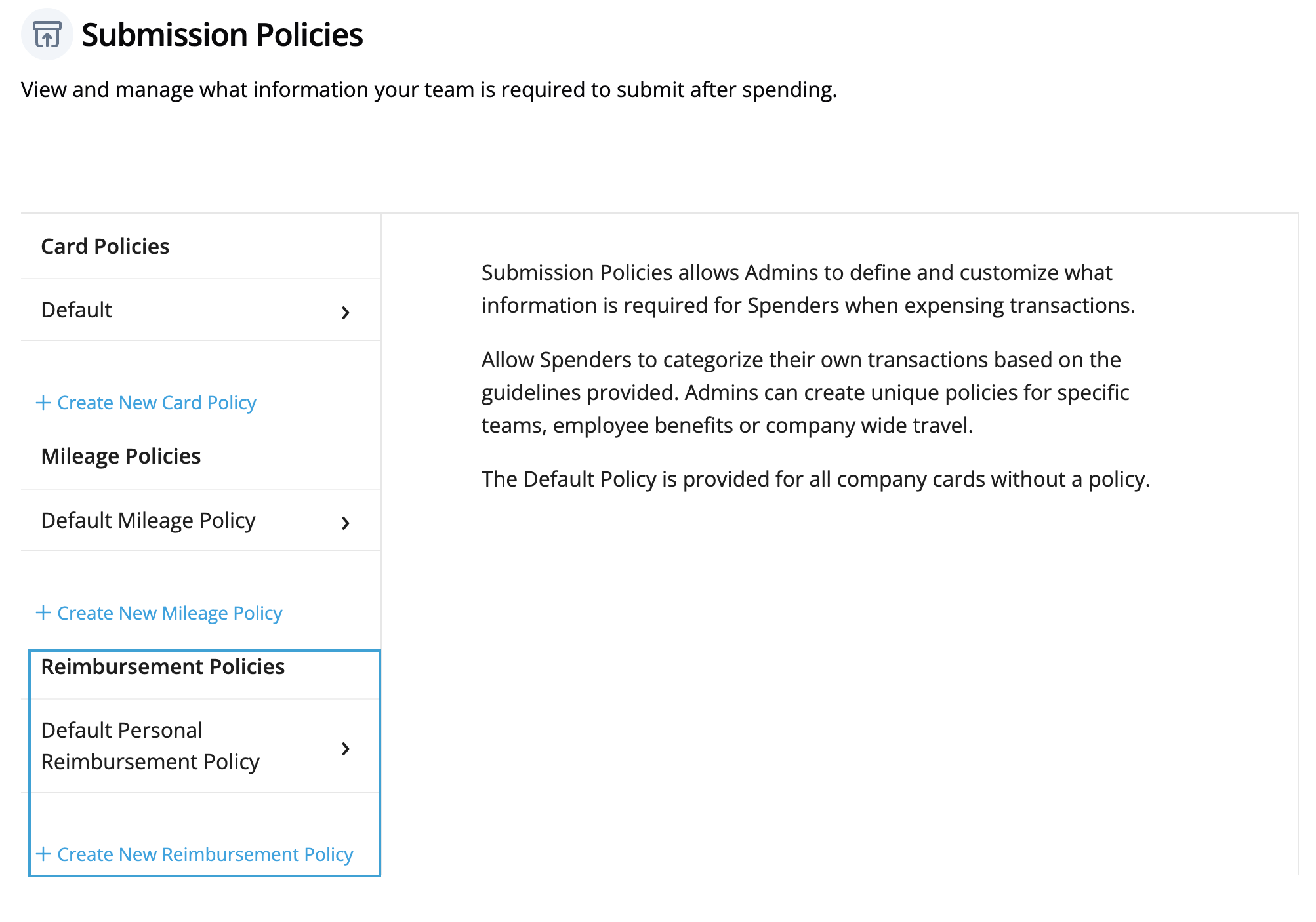The width and height of the screenshot is (1316, 922).
Task: Open the Default card policy row
Action: pos(201,310)
